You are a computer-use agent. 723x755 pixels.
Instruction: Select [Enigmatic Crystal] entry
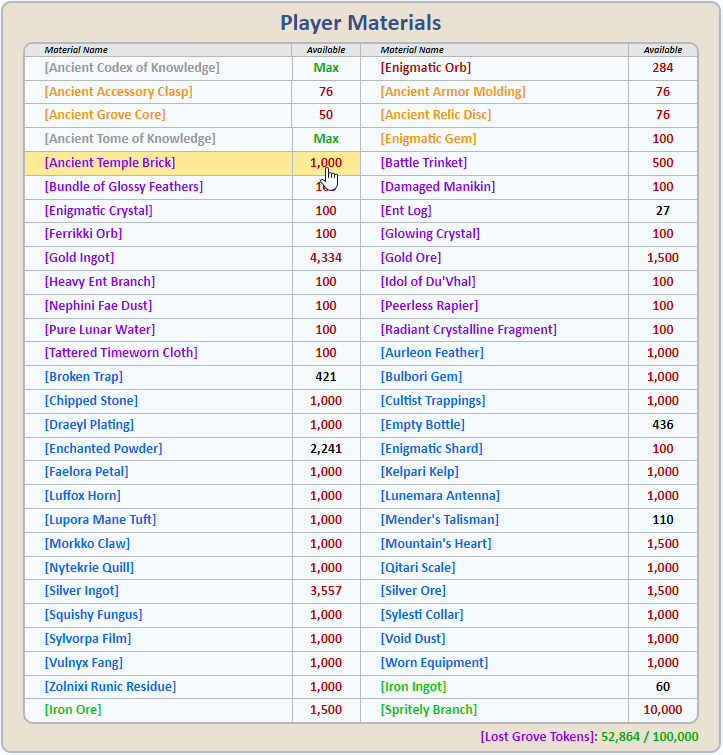click(x=99, y=211)
